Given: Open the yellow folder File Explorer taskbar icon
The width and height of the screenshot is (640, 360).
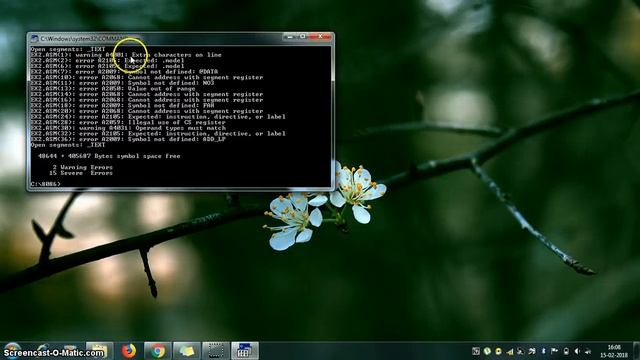Looking at the screenshot, I should [x=99, y=351].
